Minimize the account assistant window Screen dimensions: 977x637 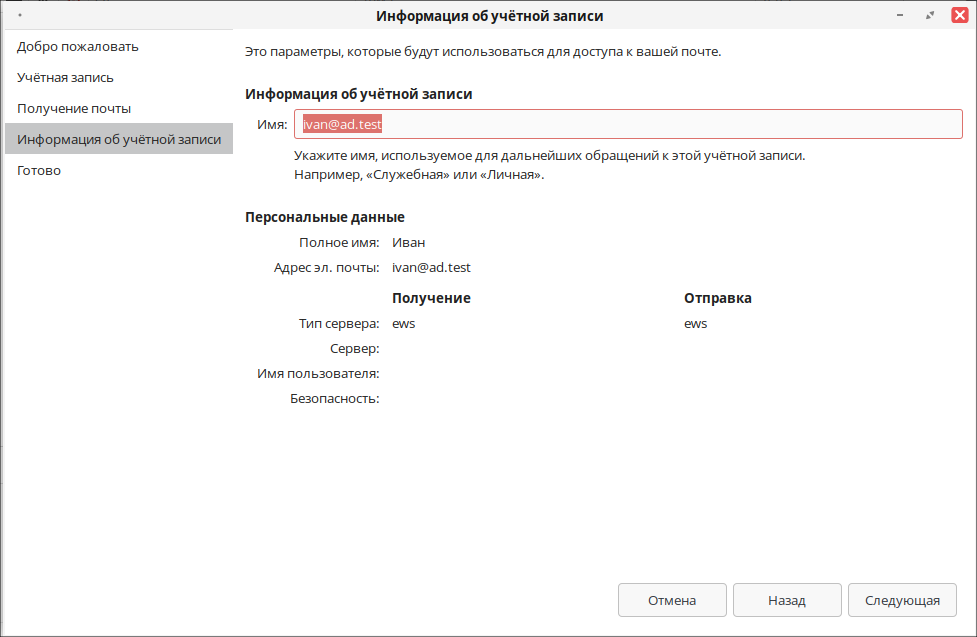click(x=900, y=15)
